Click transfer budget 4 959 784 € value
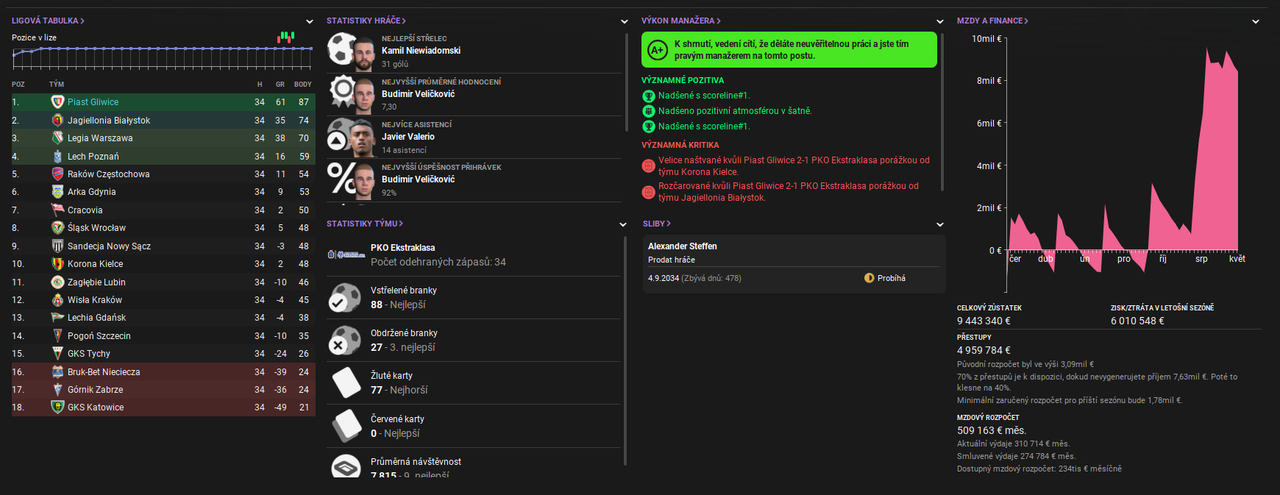Screen dimensions: 1280x495 [985, 350]
